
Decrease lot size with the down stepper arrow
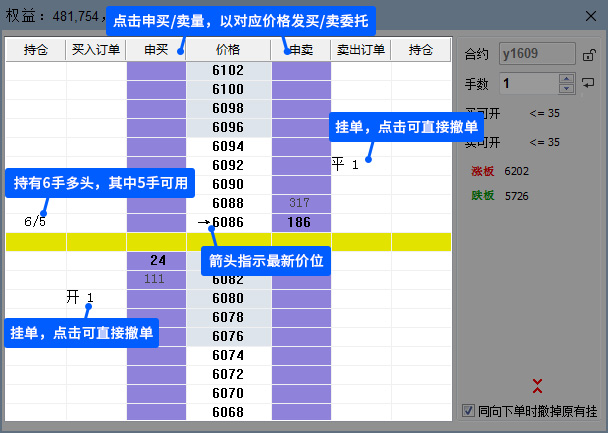[x=568, y=89]
